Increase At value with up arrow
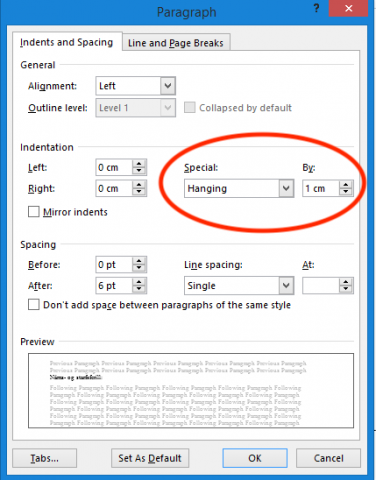Image resolution: width=376 pixels, height=480 pixels. coord(346,282)
